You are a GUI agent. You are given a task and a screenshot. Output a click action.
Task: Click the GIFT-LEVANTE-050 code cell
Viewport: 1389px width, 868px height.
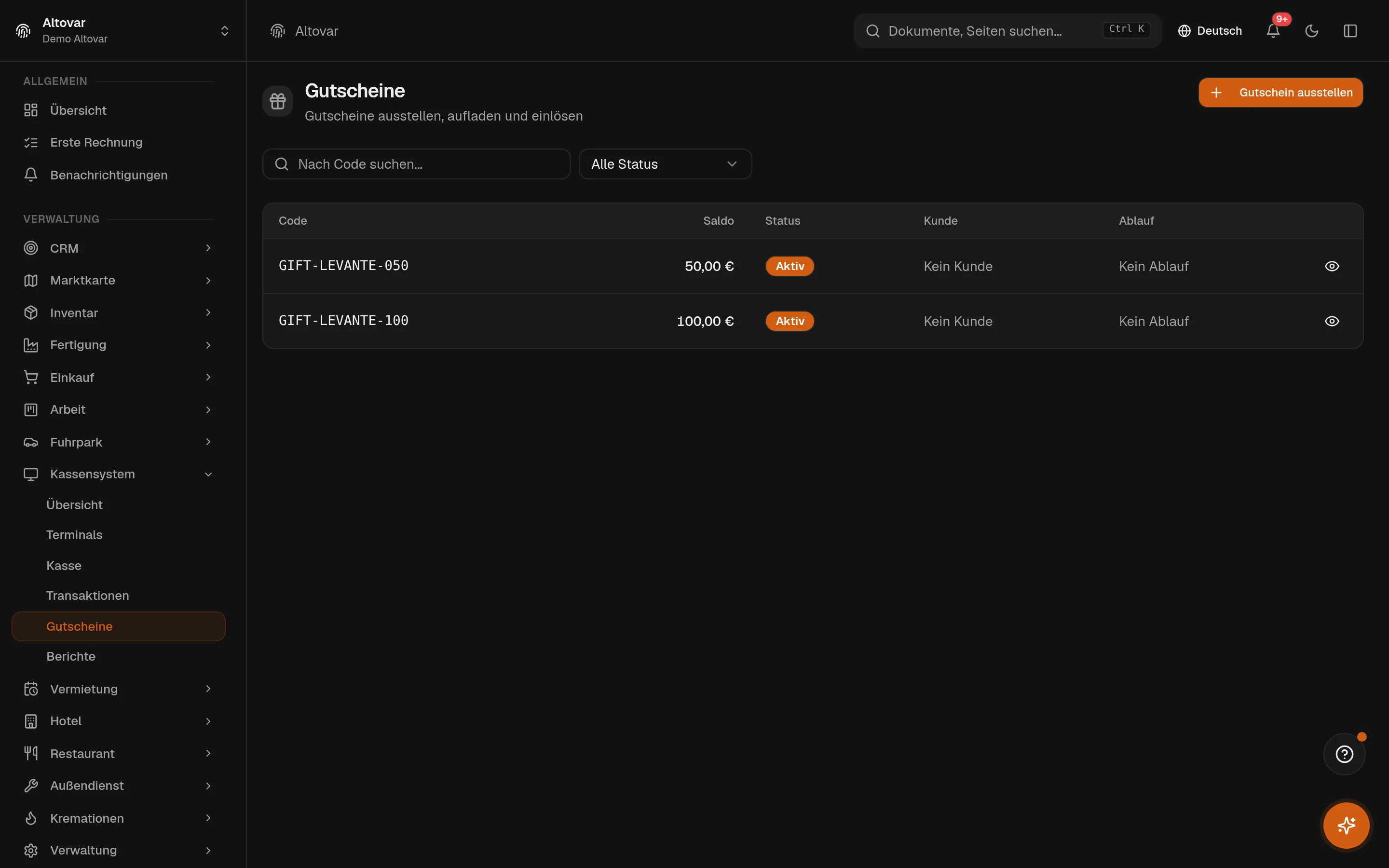click(343, 266)
